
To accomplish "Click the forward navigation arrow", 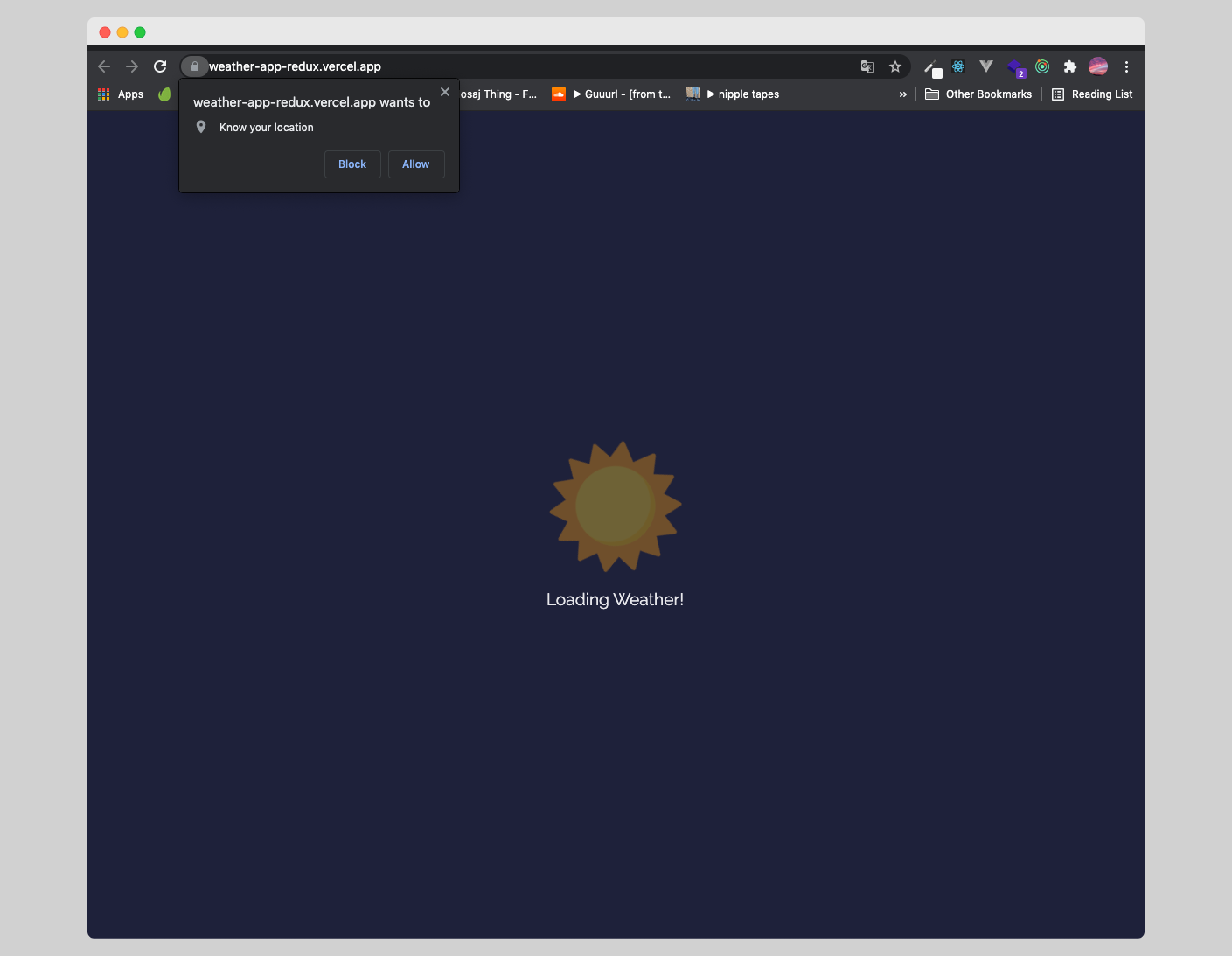I will click(x=132, y=66).
